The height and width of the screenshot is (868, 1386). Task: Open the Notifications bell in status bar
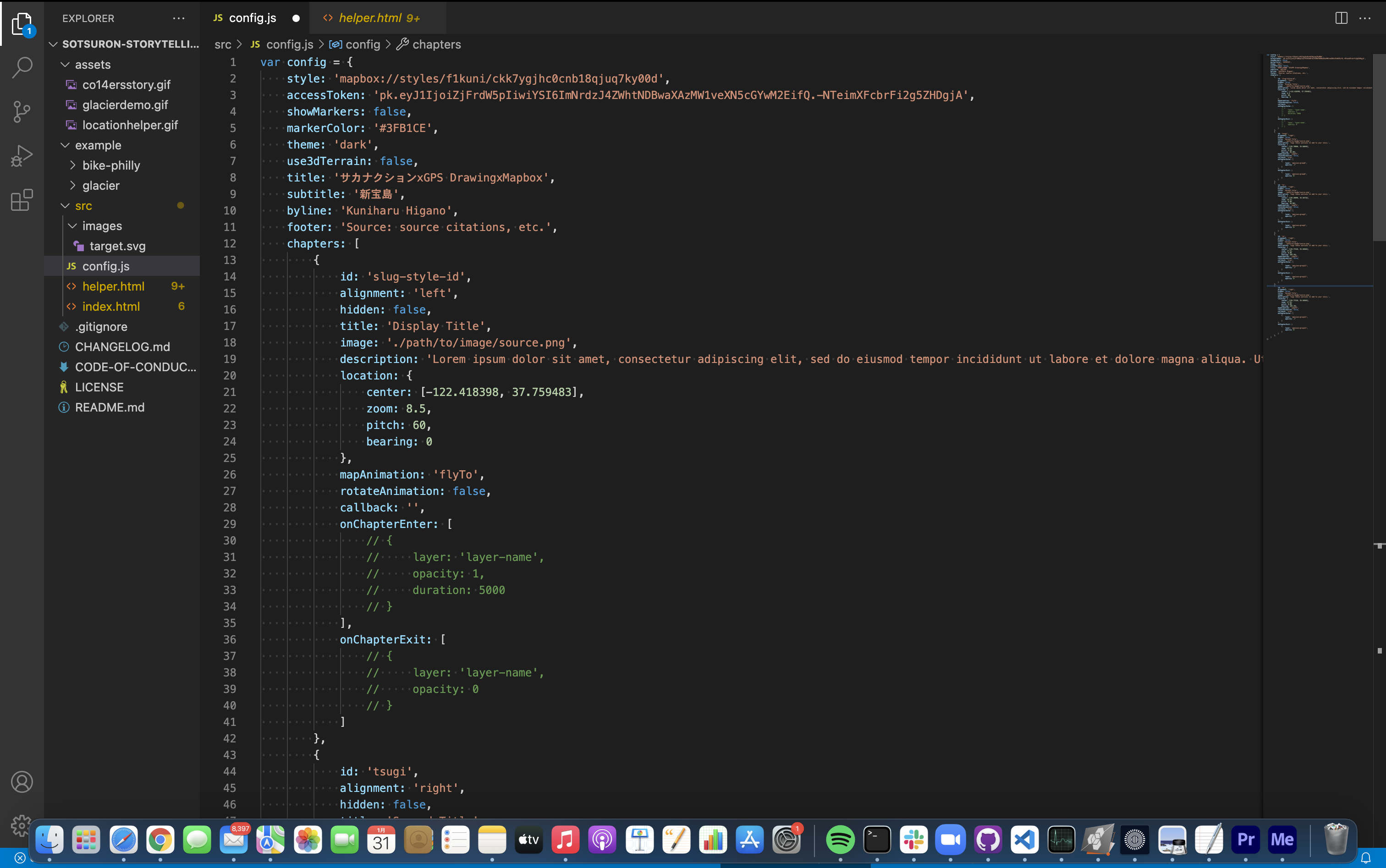point(1365,858)
